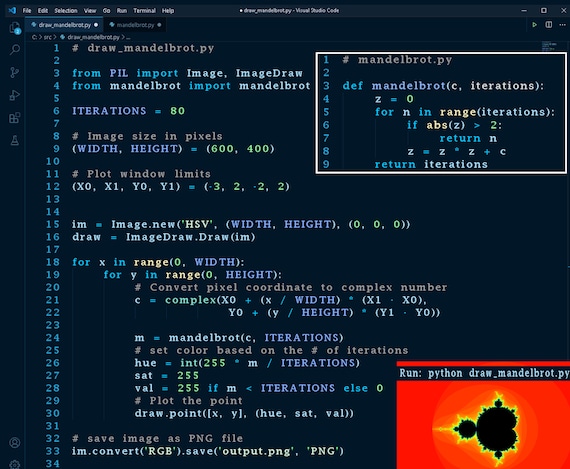Open the Run menu
570x469 pixels.
[x=122, y=11]
